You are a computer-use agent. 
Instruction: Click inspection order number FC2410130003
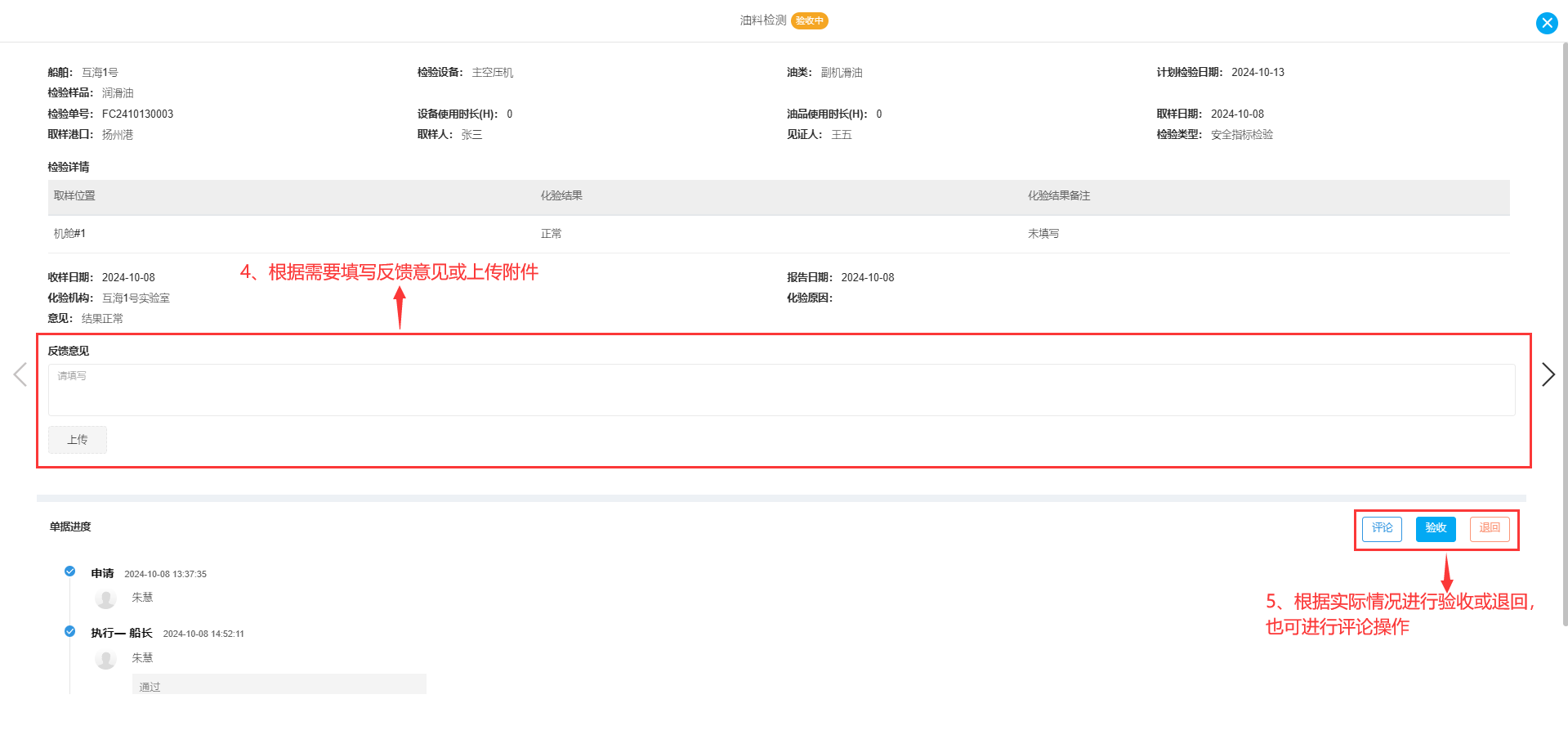(137, 114)
